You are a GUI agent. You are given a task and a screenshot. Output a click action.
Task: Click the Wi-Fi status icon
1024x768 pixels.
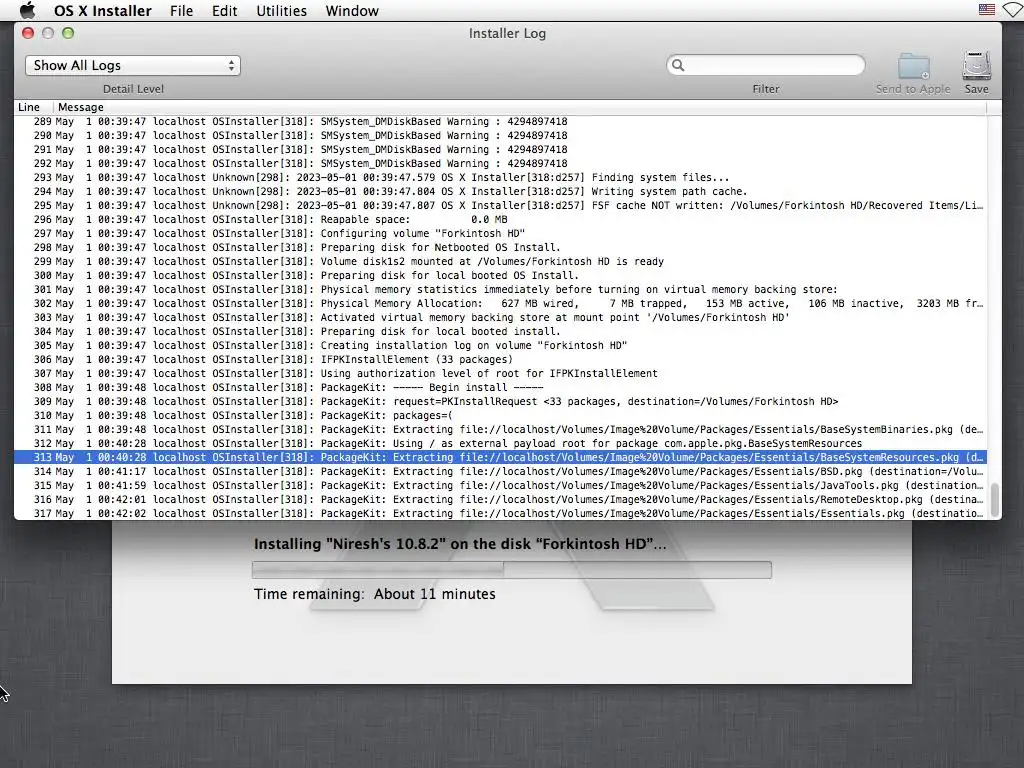[1014, 10]
